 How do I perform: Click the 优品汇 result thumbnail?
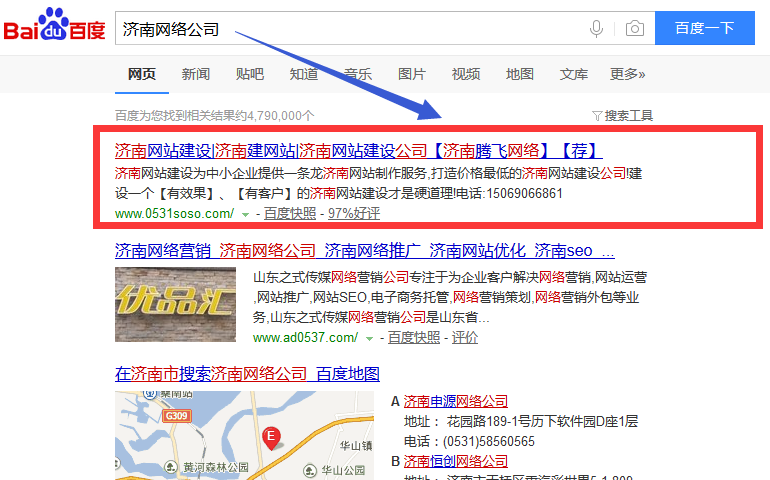click(x=175, y=304)
